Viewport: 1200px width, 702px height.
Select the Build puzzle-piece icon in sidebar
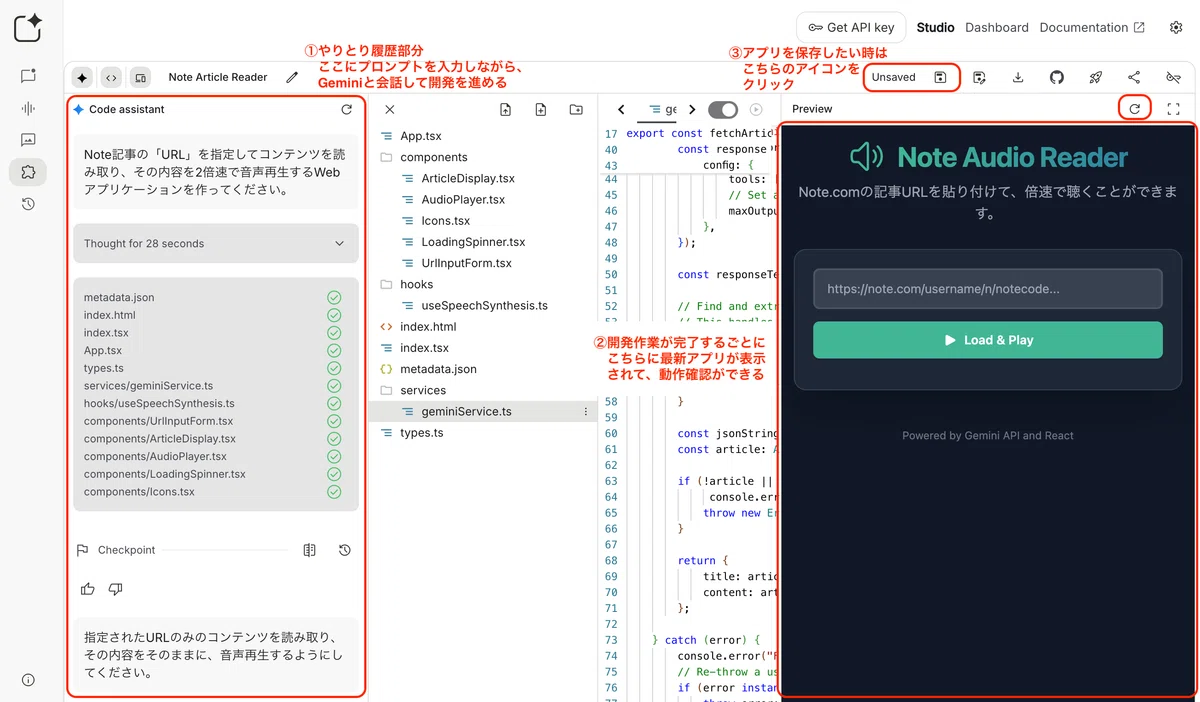[28, 172]
